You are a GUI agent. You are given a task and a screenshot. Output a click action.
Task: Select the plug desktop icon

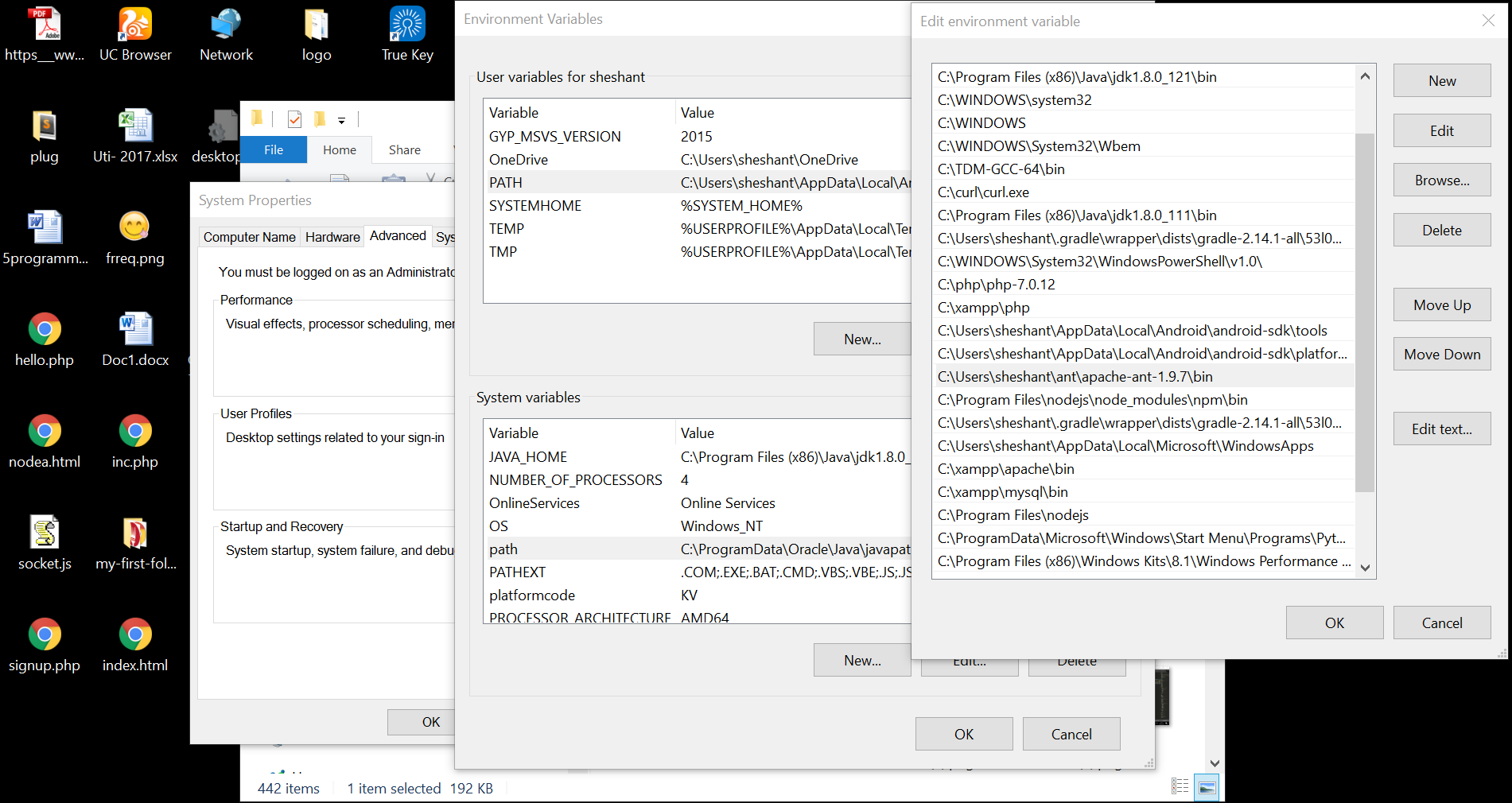click(45, 136)
